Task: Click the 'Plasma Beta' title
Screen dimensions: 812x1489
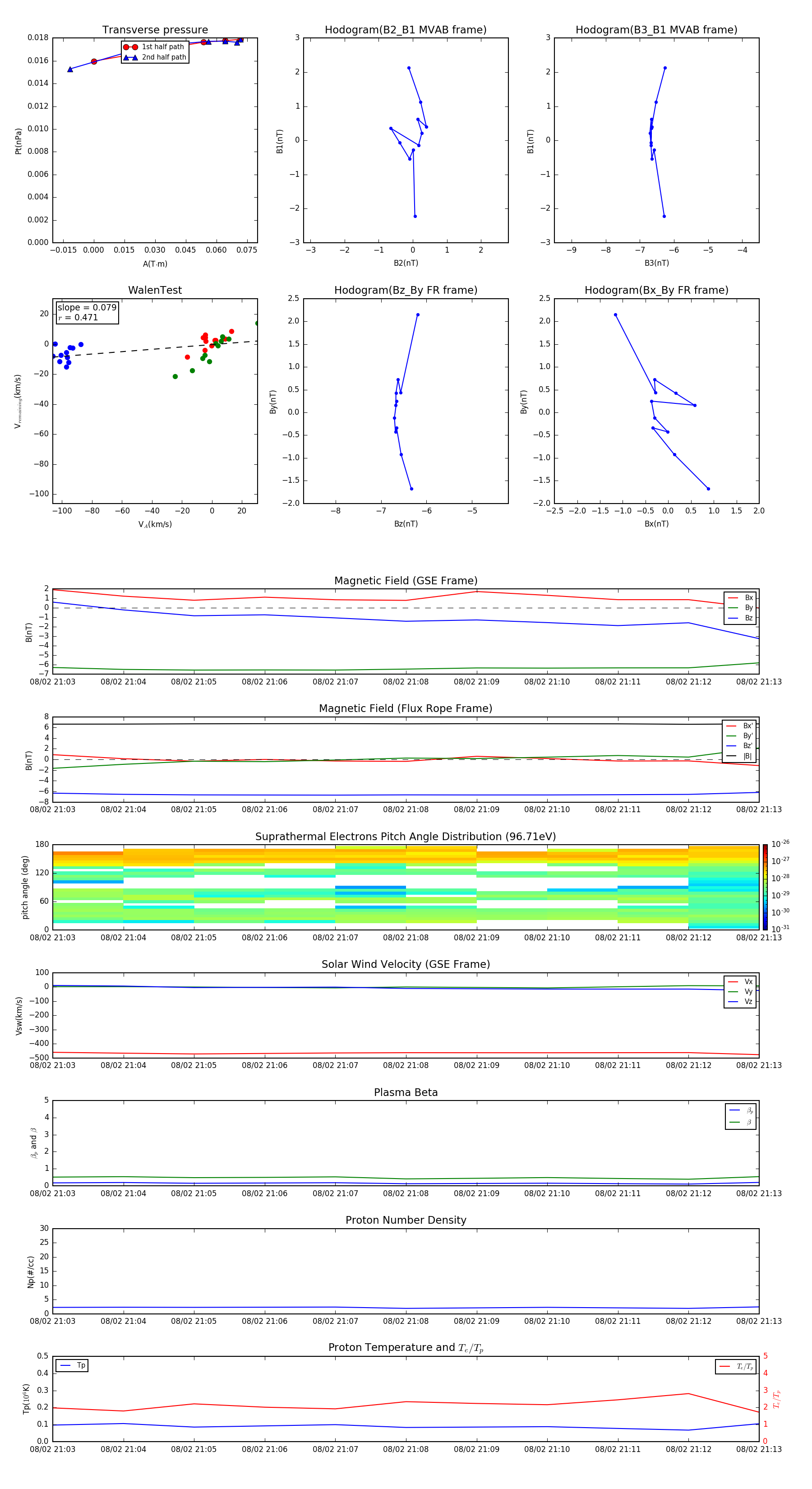Action: point(406,1092)
